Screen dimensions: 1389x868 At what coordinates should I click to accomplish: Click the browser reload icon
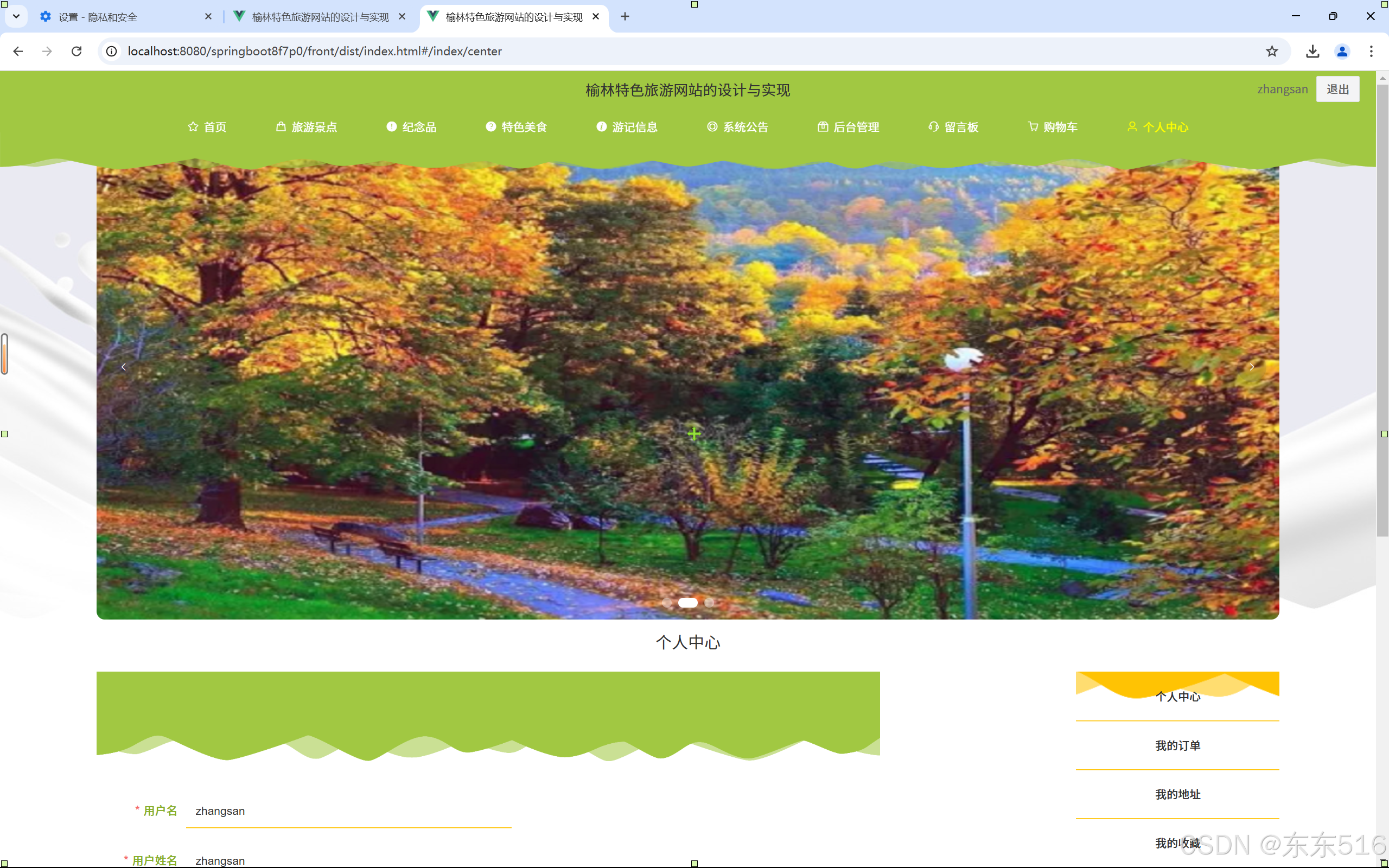point(77,51)
